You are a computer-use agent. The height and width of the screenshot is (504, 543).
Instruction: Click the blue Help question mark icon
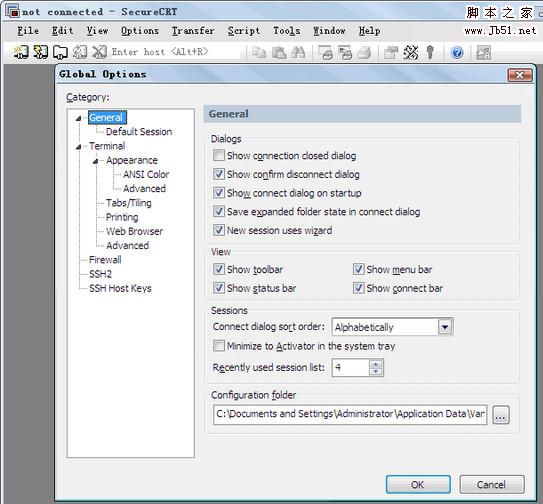click(457, 53)
